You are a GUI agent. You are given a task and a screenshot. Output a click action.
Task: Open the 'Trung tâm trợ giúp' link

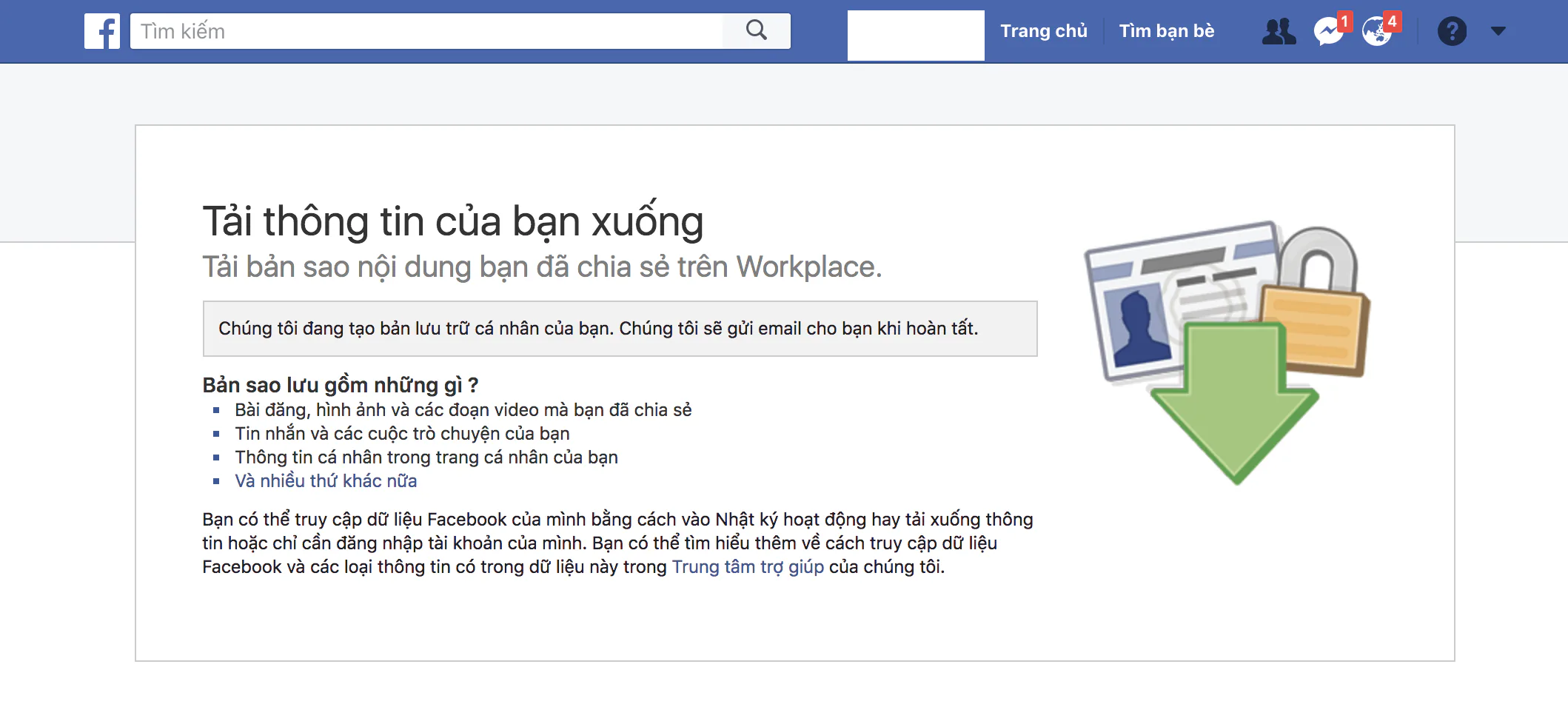[748, 567]
